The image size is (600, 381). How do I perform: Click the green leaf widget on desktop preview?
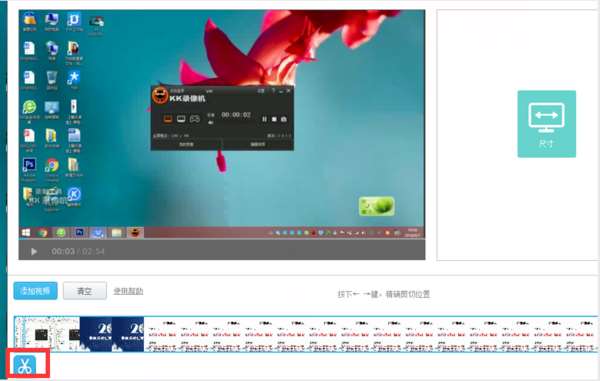[x=377, y=206]
